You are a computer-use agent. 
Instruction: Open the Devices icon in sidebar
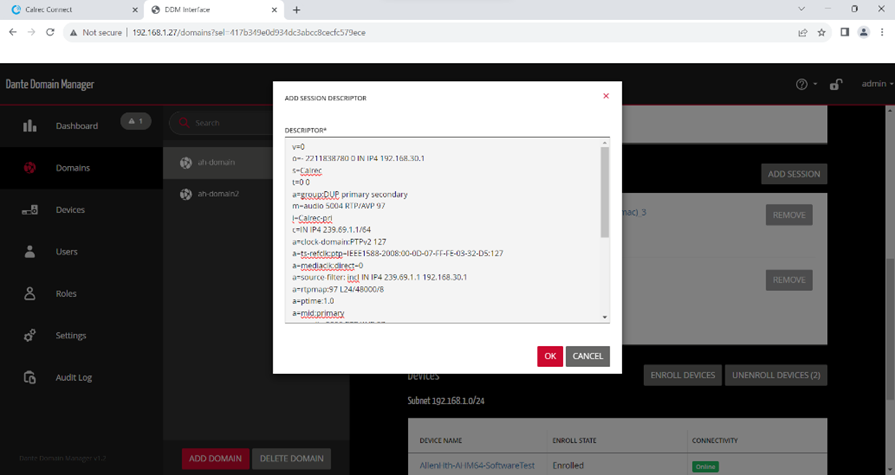tap(30, 210)
